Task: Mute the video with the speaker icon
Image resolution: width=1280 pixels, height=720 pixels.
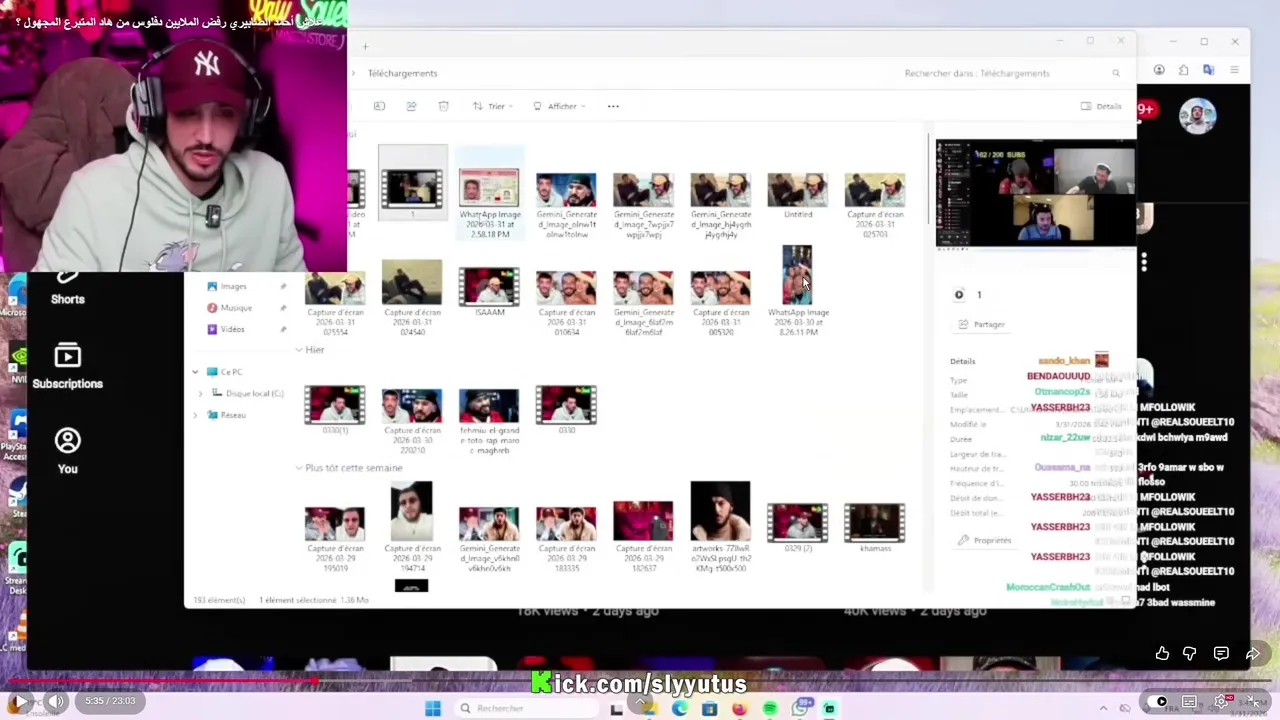Action: click(56, 702)
